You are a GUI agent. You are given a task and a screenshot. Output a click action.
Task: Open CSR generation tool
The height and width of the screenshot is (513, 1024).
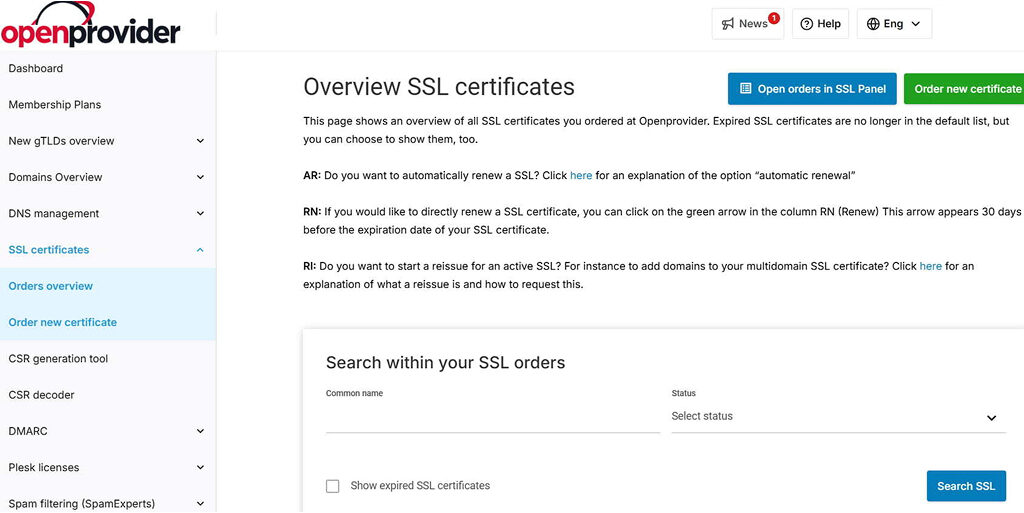click(x=58, y=358)
